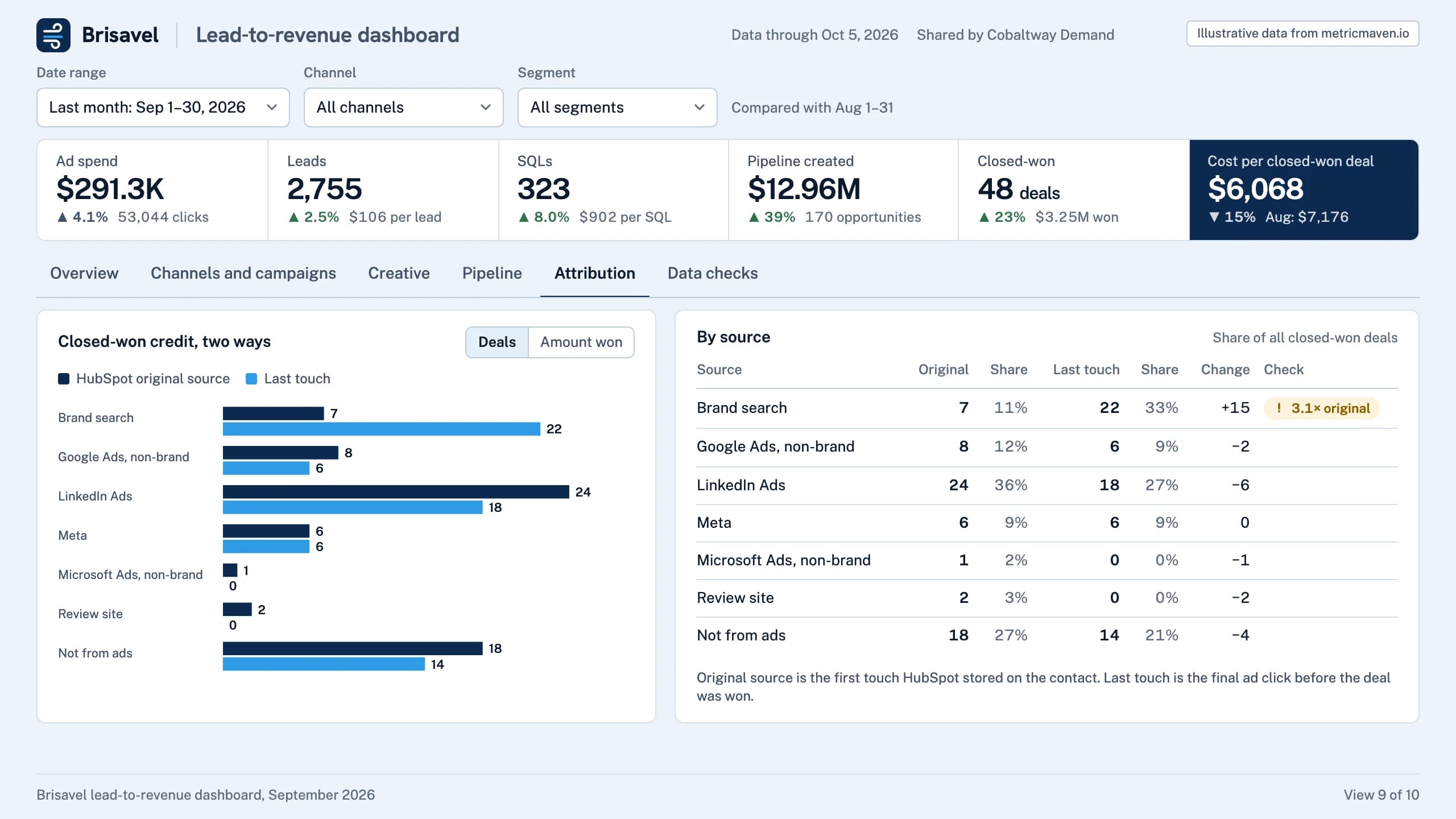Viewport: 1456px width, 819px height.
Task: Click the Pipeline created KPI card
Action: click(x=843, y=190)
